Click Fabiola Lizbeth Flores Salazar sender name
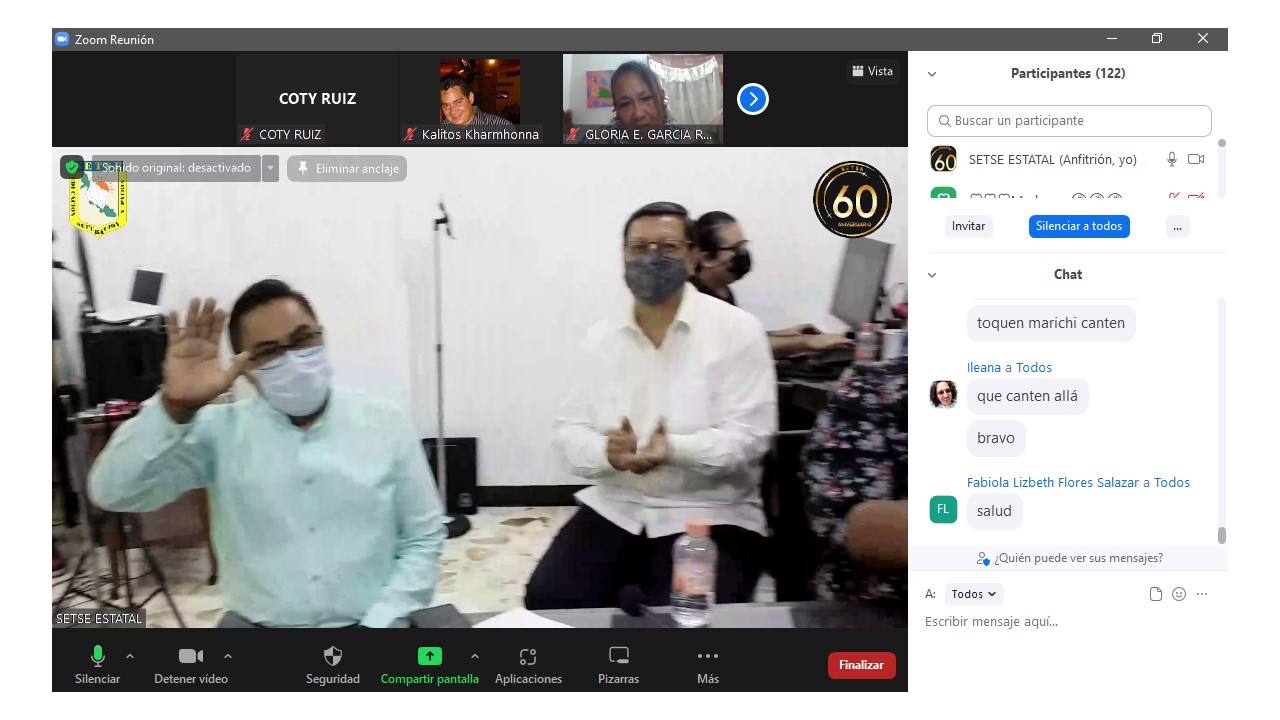The width and height of the screenshot is (1280, 720). click(1053, 482)
